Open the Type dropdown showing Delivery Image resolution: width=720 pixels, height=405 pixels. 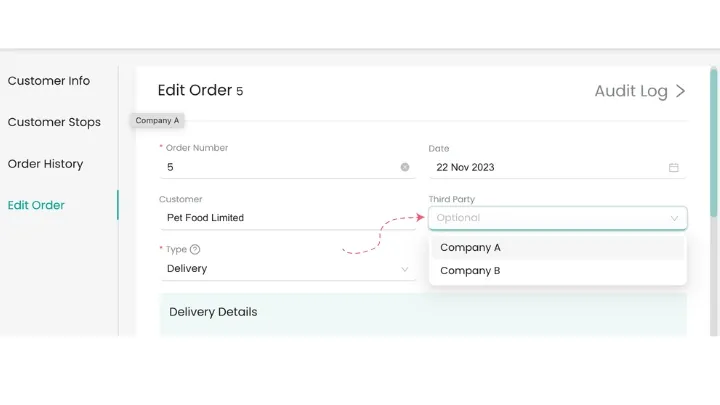click(x=280, y=269)
